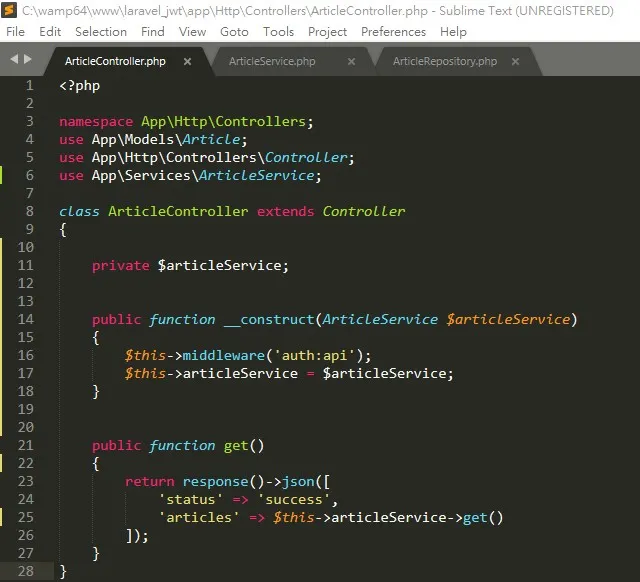Open the Edit menu
Viewport: 640px width, 582px height.
[x=50, y=32]
